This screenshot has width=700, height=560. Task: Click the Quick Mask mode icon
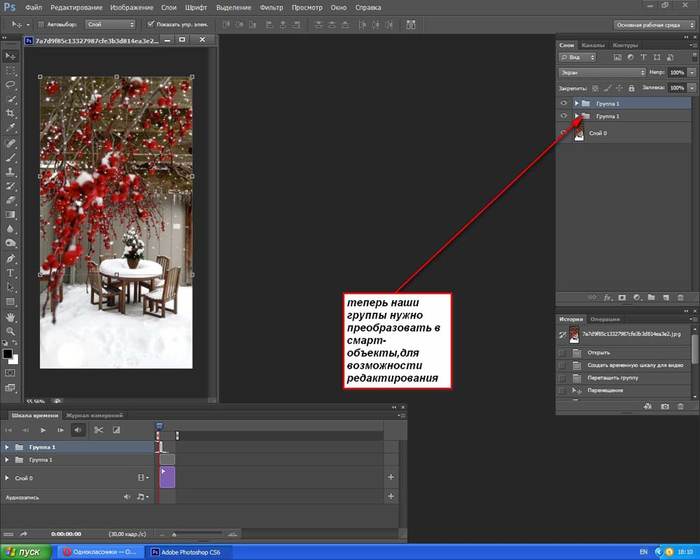click(x=10, y=373)
